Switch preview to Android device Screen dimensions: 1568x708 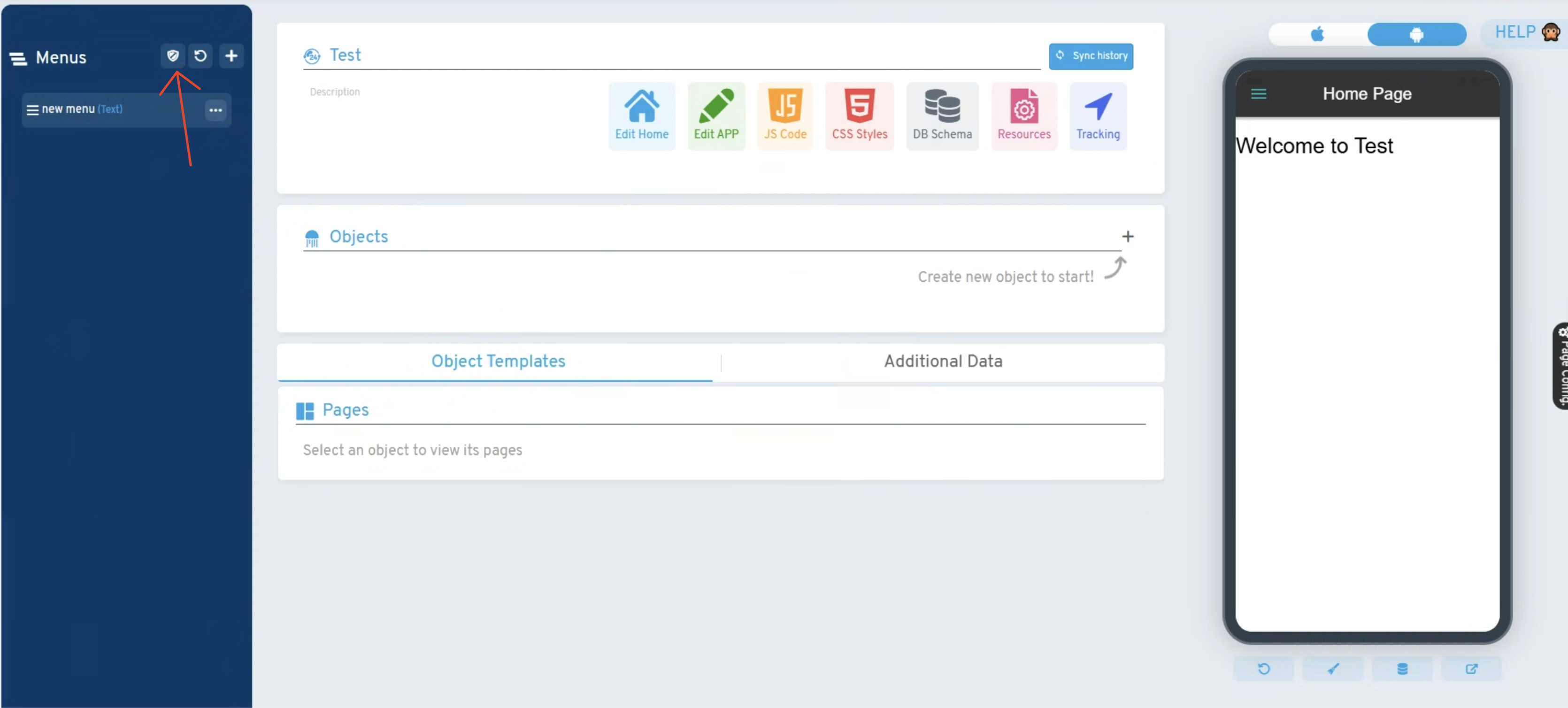click(1416, 34)
